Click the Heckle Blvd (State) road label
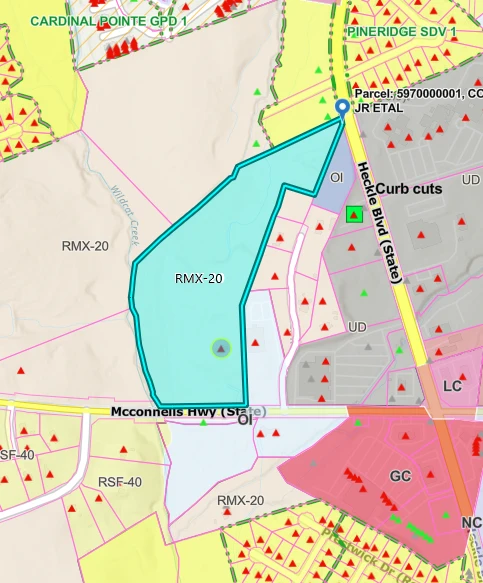Screen dimensions: 483x583 380,222
